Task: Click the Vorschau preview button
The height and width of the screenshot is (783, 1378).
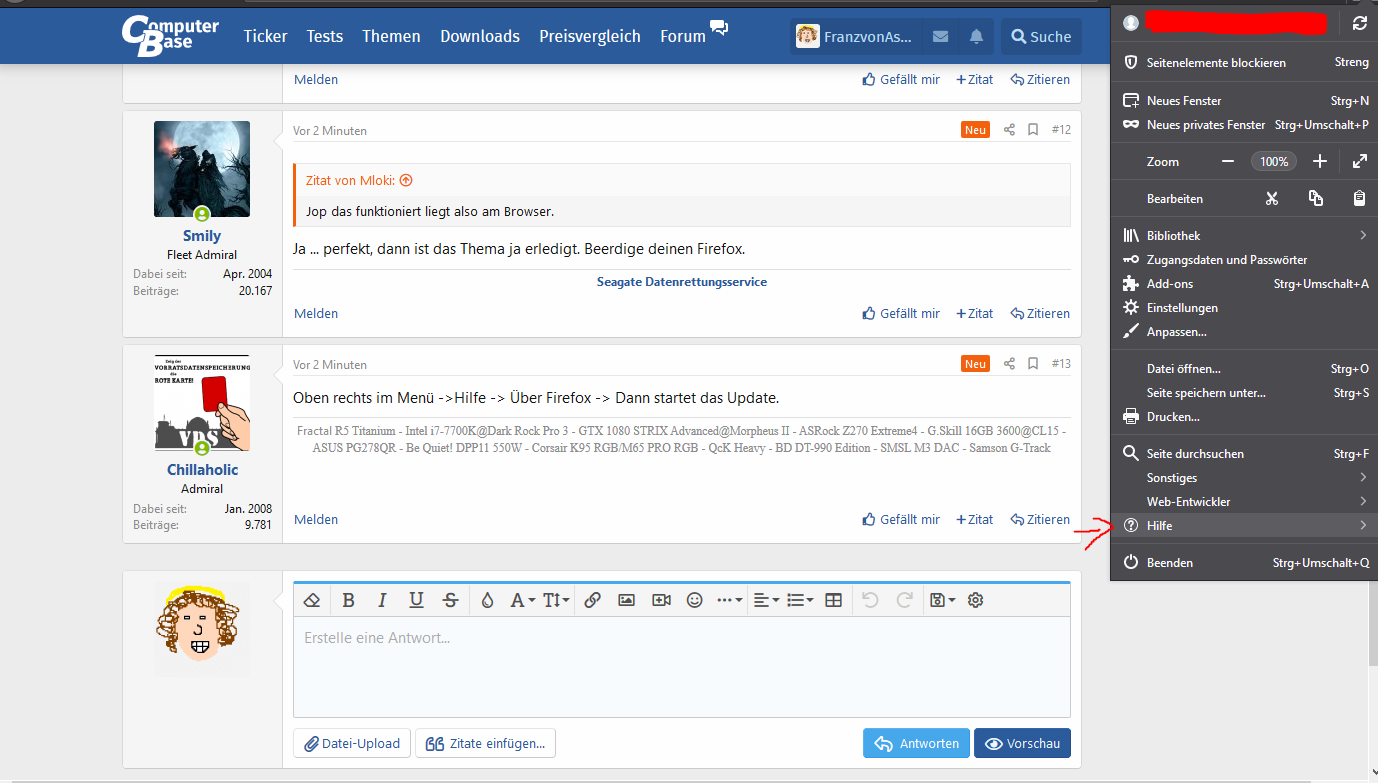Action: [x=1022, y=743]
